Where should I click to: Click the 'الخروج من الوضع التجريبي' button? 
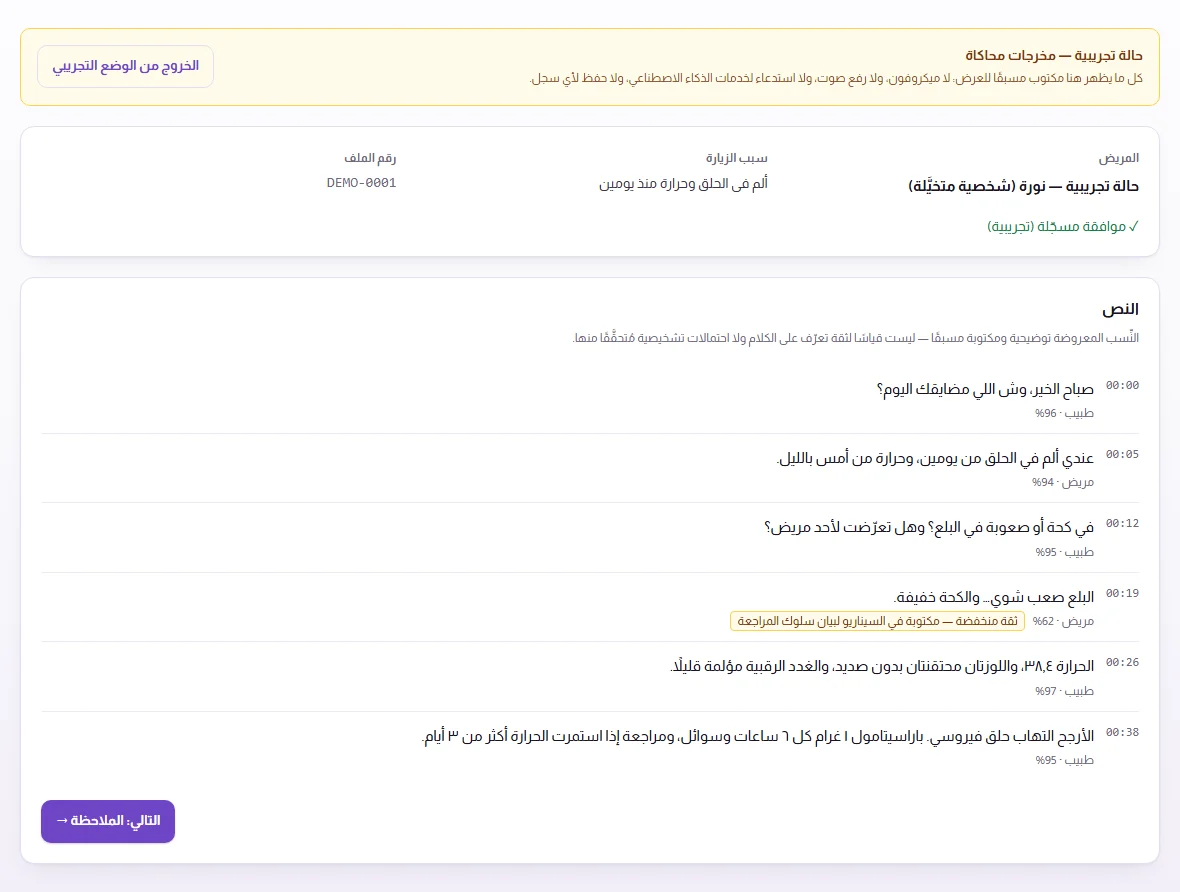click(126, 66)
